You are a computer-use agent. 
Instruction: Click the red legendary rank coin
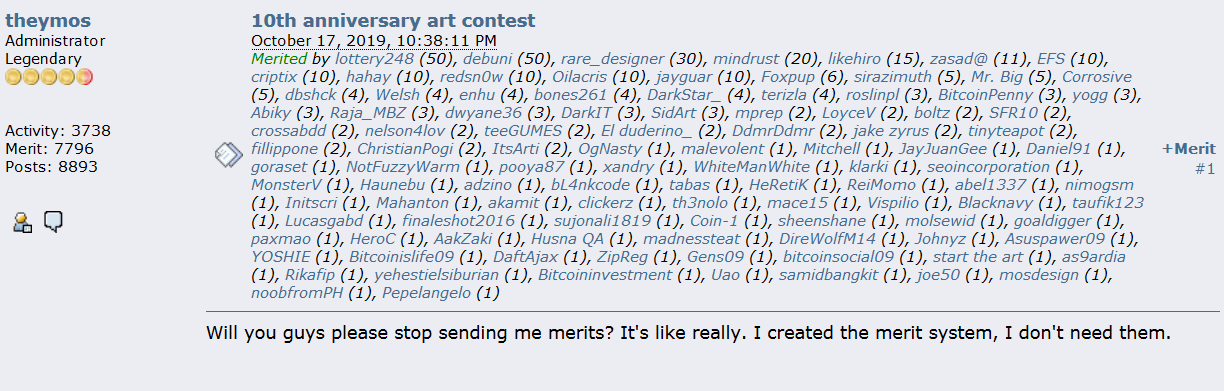click(x=85, y=77)
